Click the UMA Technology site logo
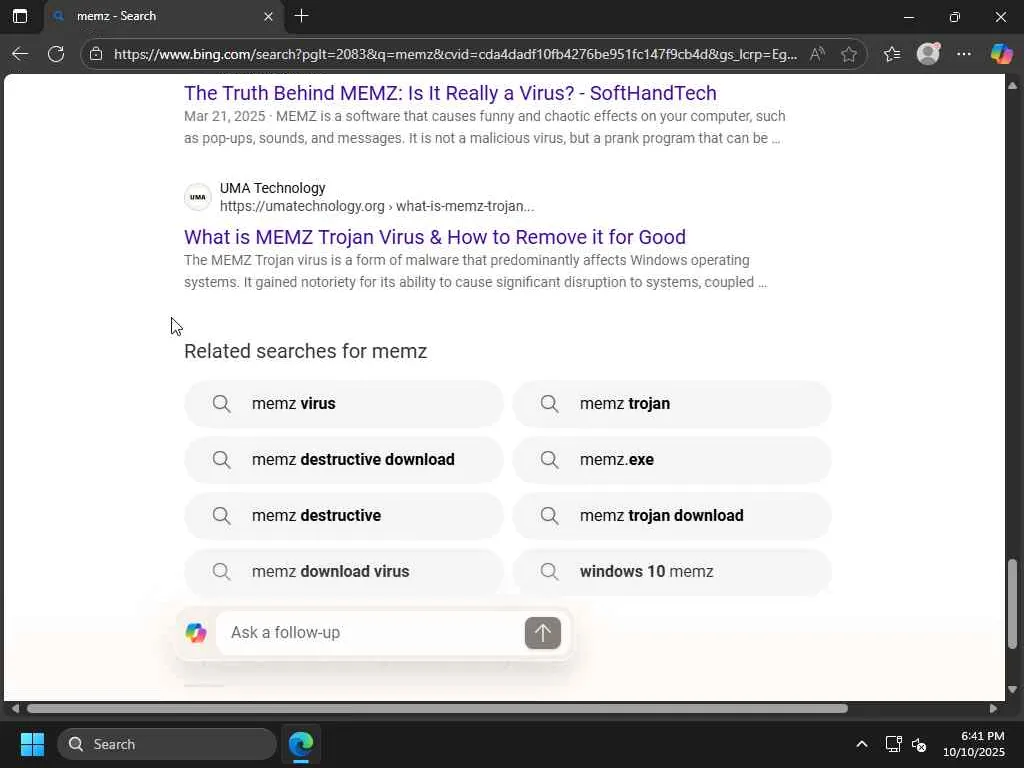1024x768 pixels. [198, 197]
